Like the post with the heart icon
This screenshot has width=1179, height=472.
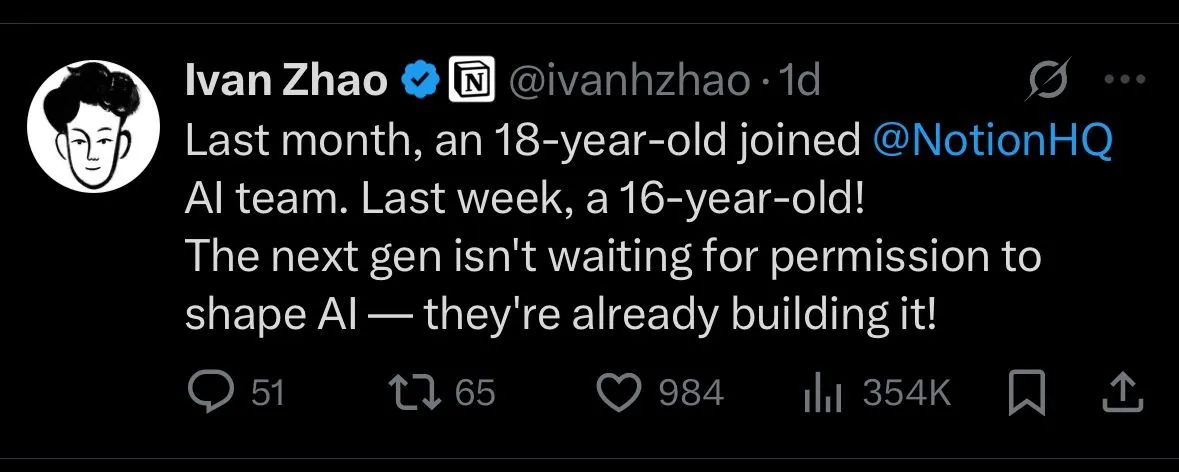[618, 394]
